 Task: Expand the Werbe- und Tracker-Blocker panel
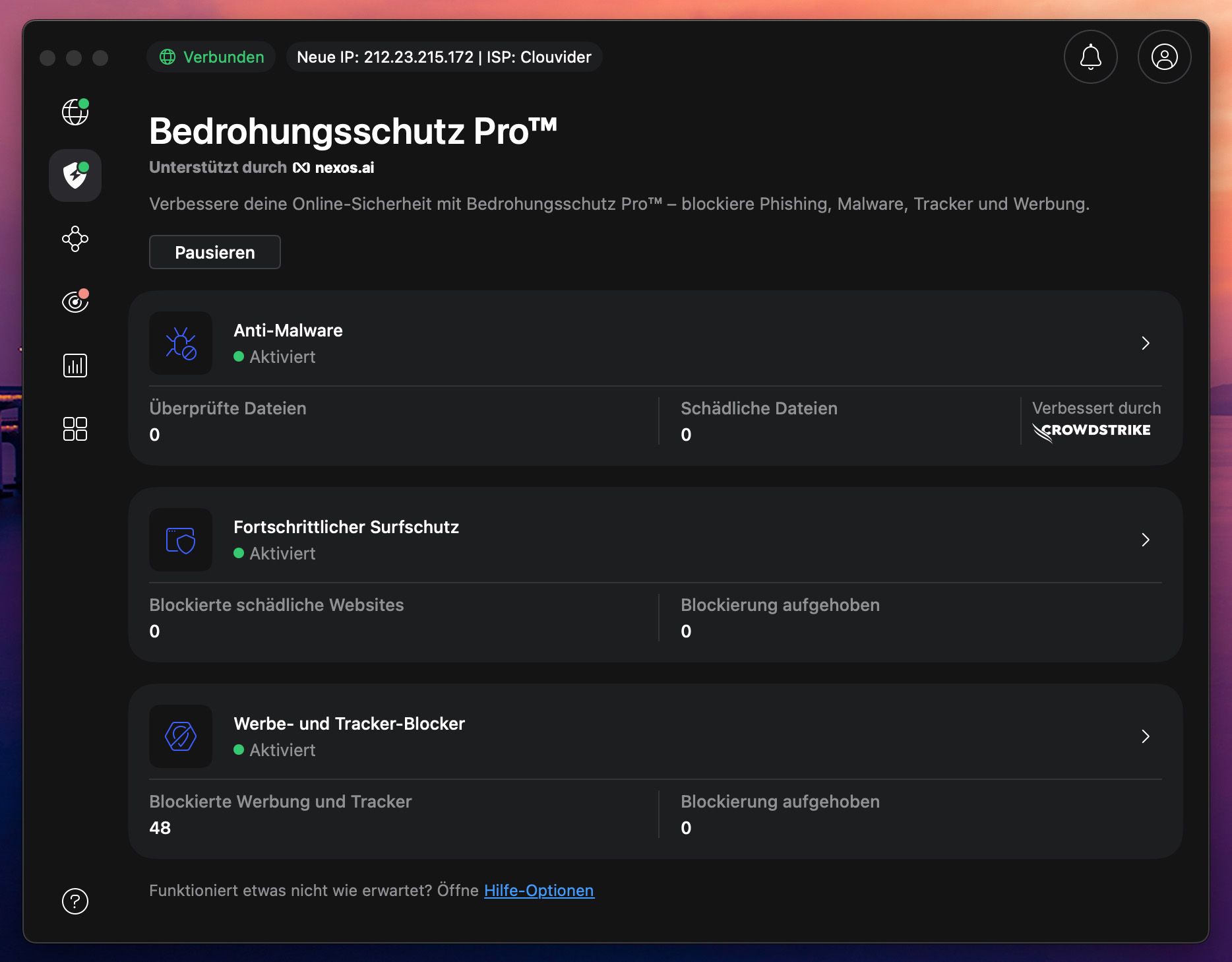[1146, 737]
